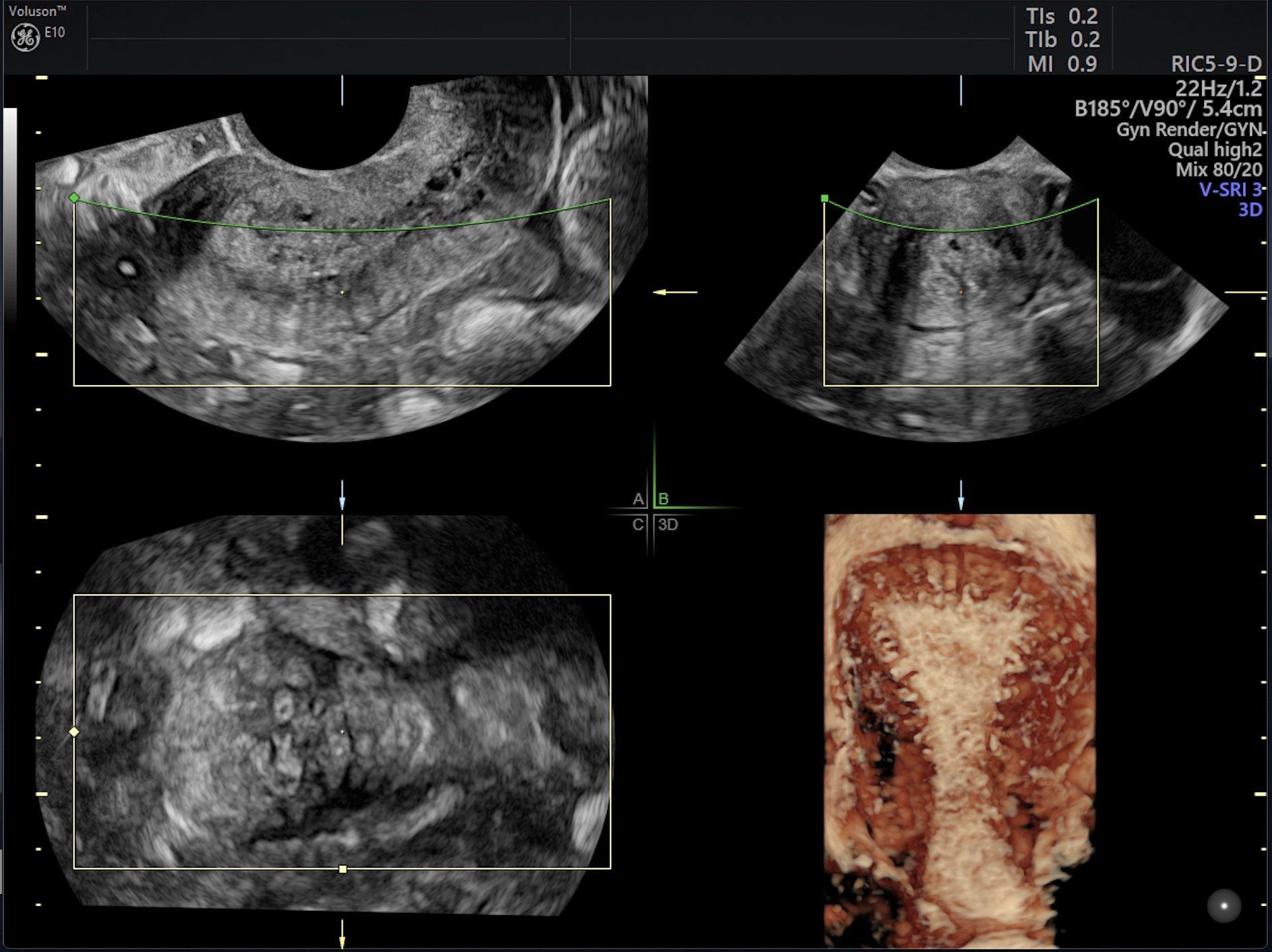
Task: Click blue down arrow above 3D render
Action: point(961,496)
